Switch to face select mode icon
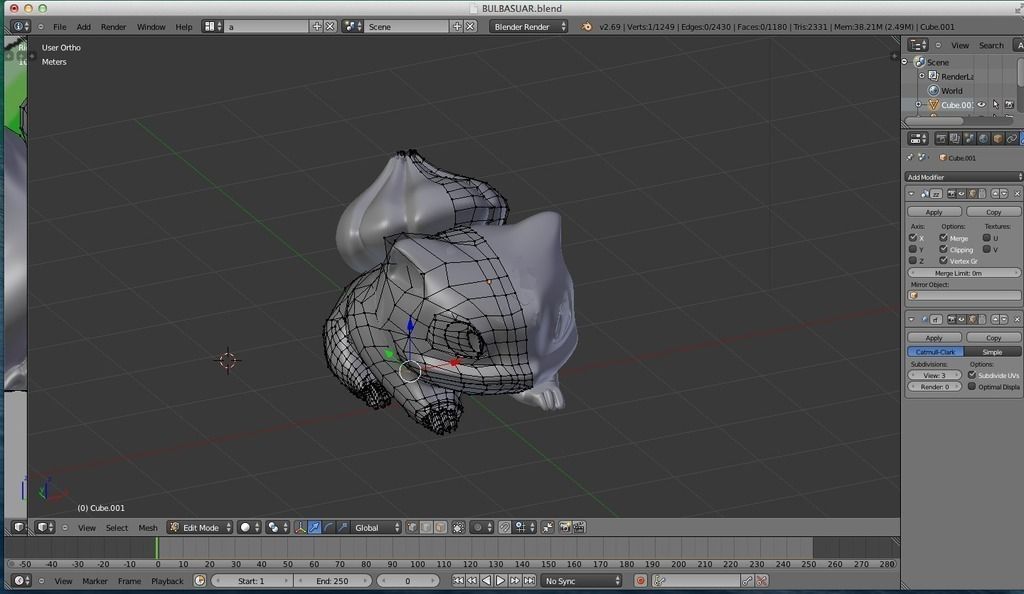Viewport: 1024px width, 594px height. pyautogui.click(x=441, y=527)
